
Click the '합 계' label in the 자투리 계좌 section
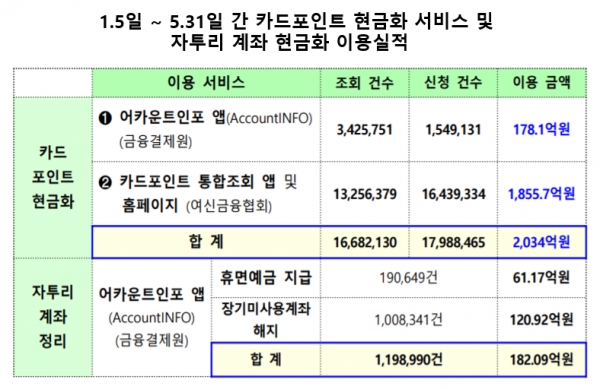[266, 359]
